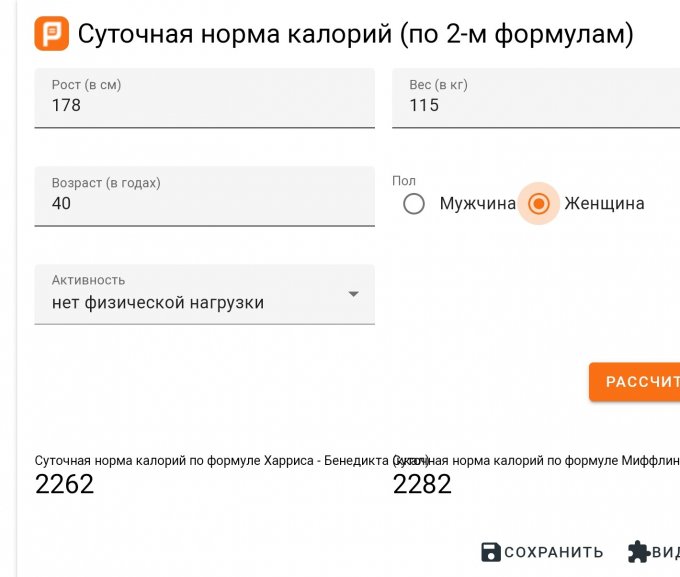
Task: Focus the Вес (в кг) input field
Action: 535,105
